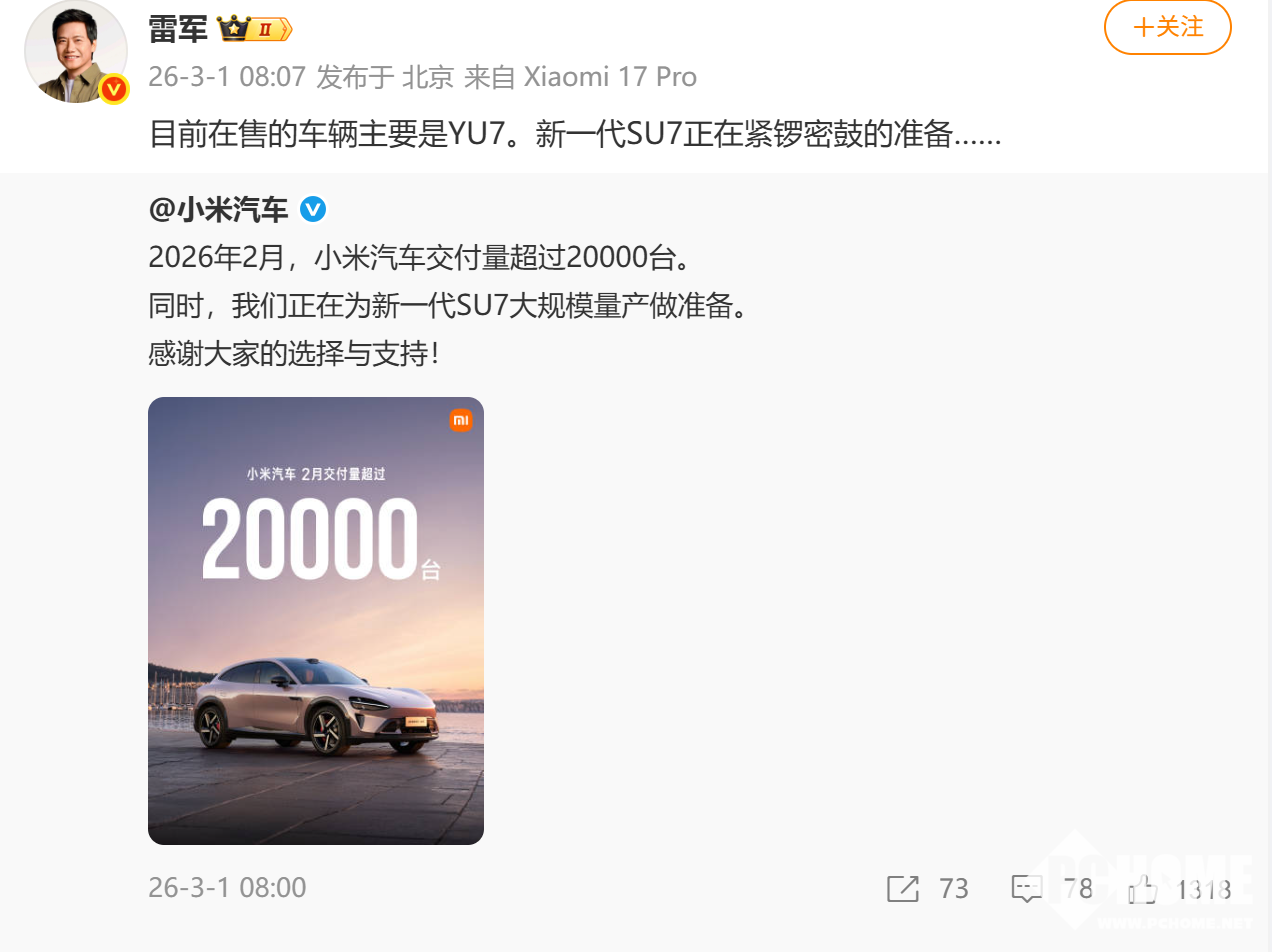Click the 26-3-1 08:00 repost timestamp

(x=227, y=888)
